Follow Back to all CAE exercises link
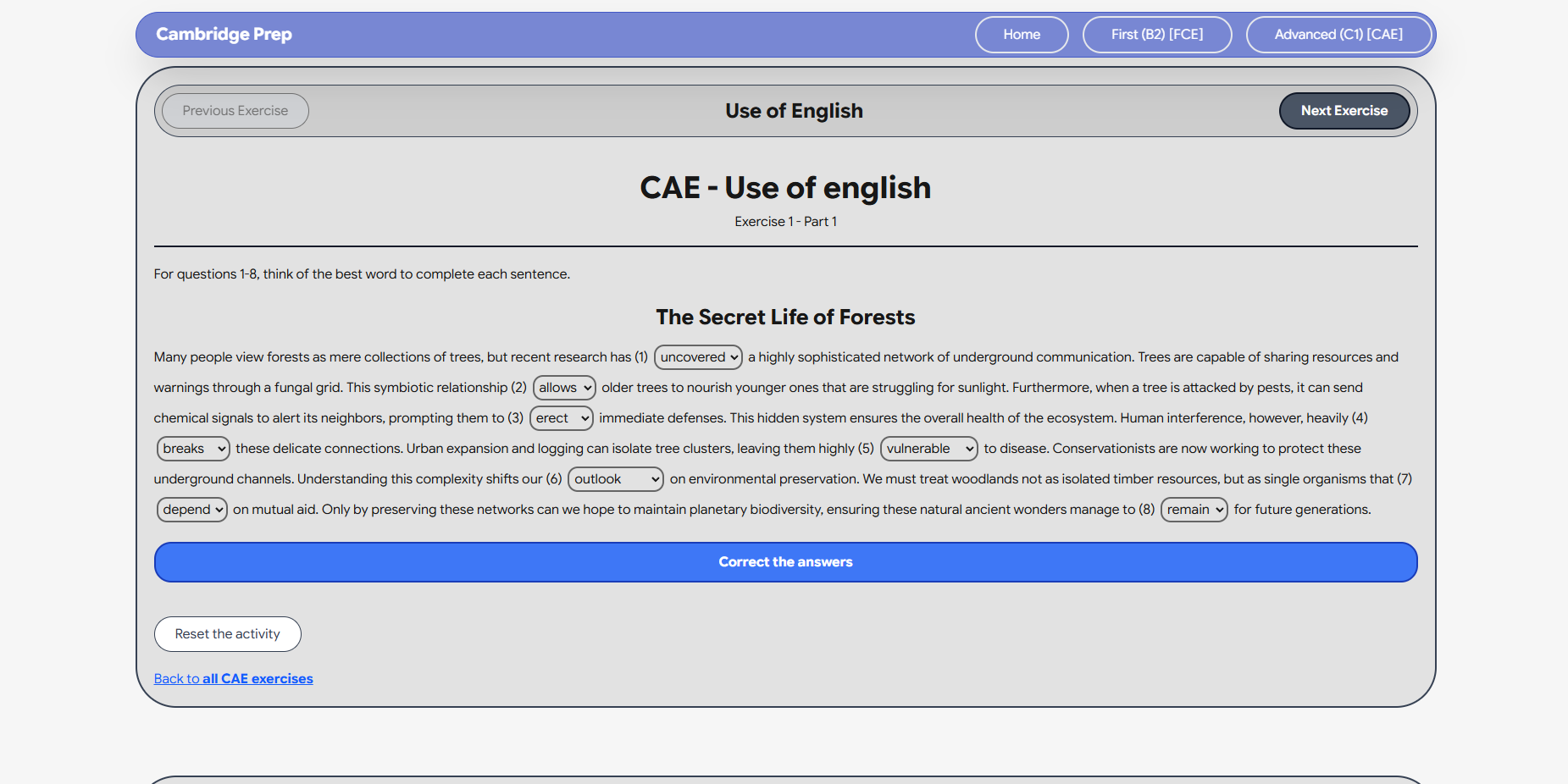This screenshot has width=1568, height=784. click(233, 679)
